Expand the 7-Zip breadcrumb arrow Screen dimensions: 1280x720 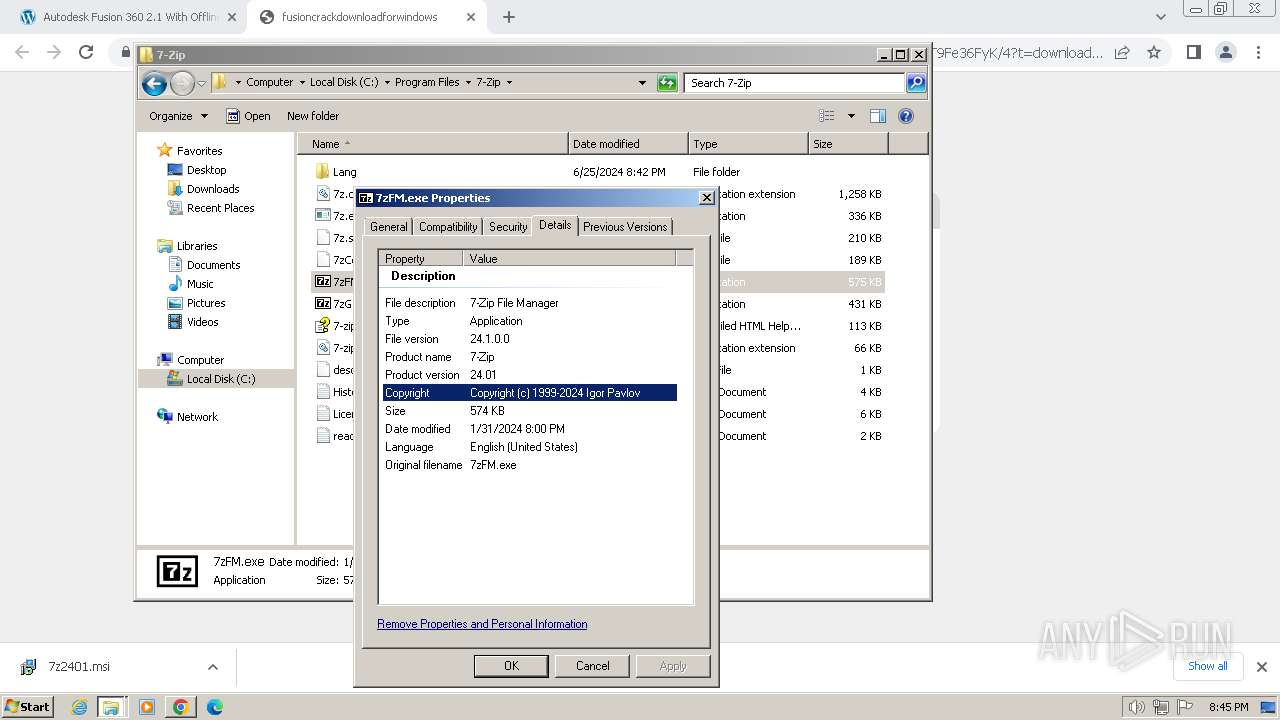pyautogui.click(x=509, y=83)
